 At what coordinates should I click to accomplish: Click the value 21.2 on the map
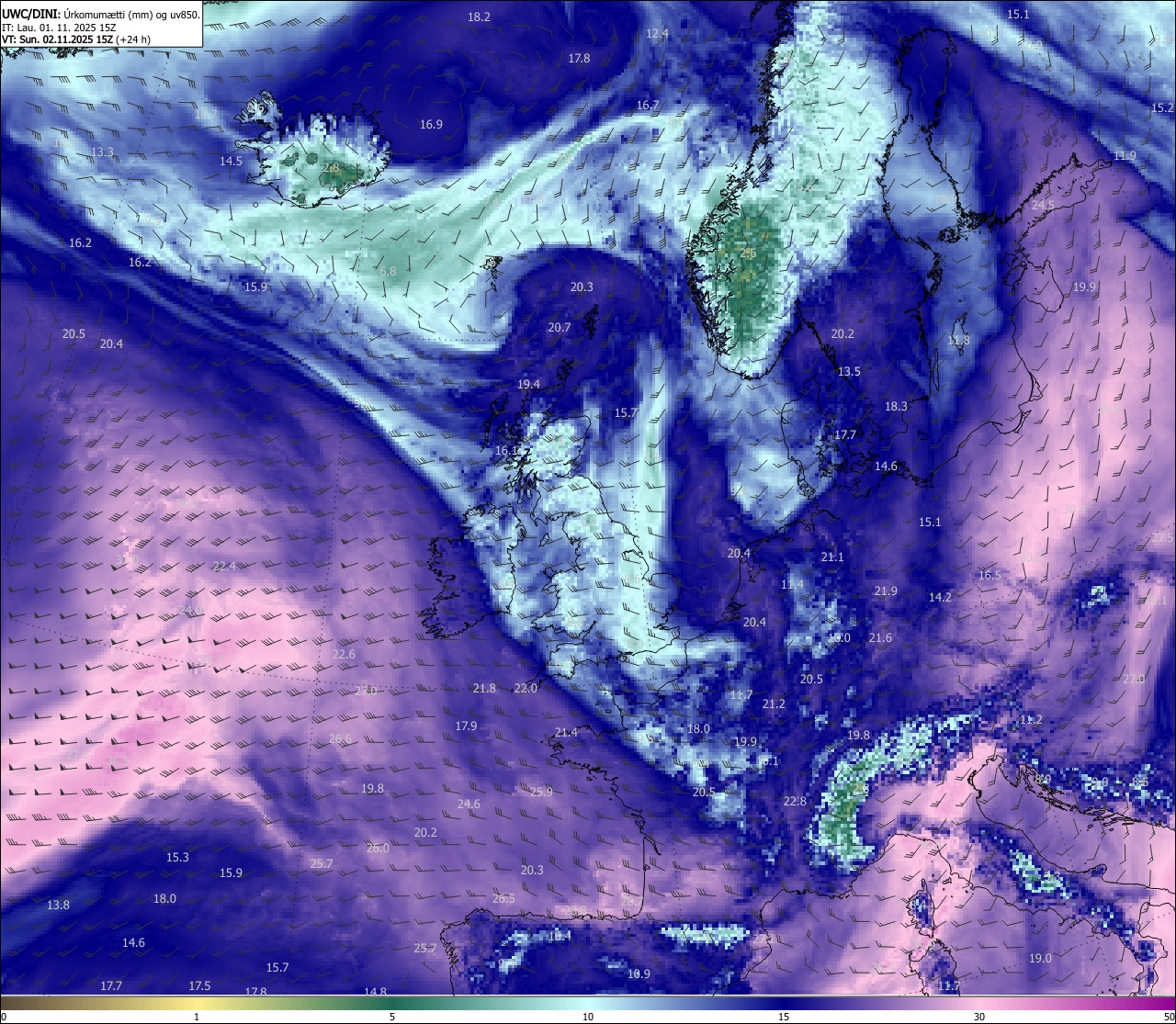coord(774,703)
